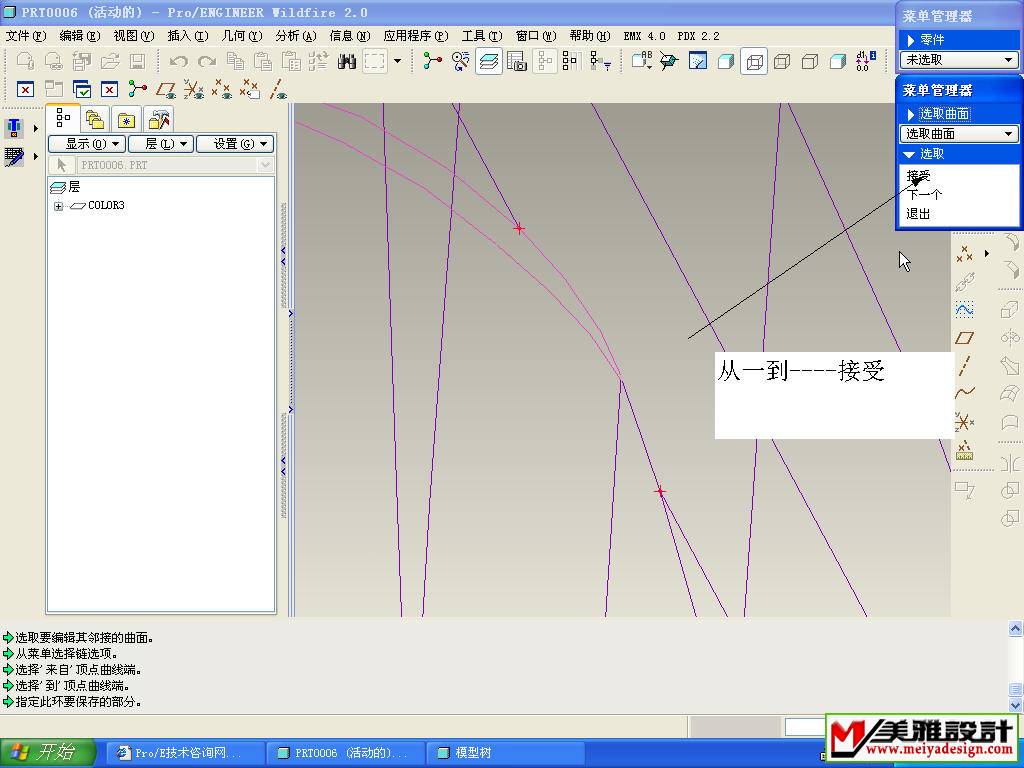Click 下一个 in the menu manager
Screen dimensions: 1024x768
coord(925,195)
